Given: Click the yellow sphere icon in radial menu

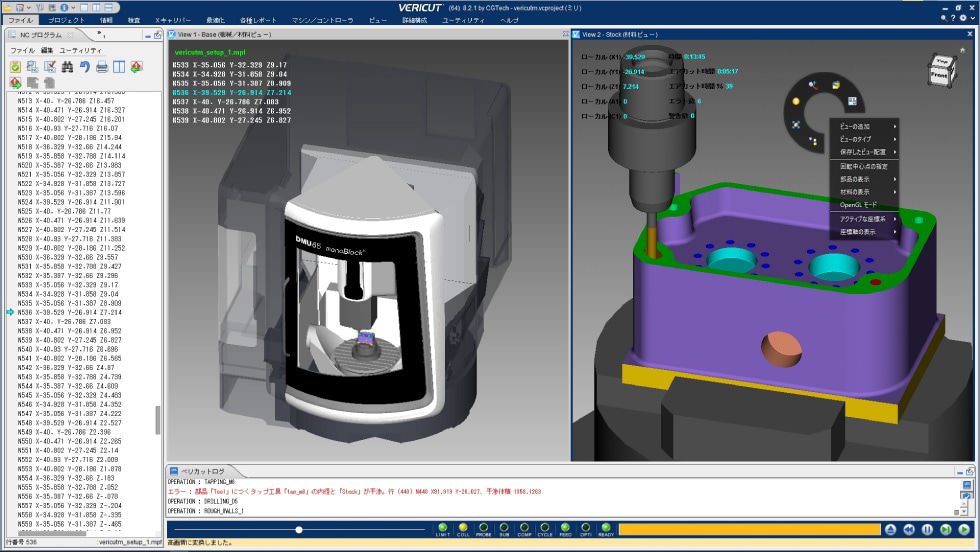Looking at the screenshot, I should click(x=793, y=101).
